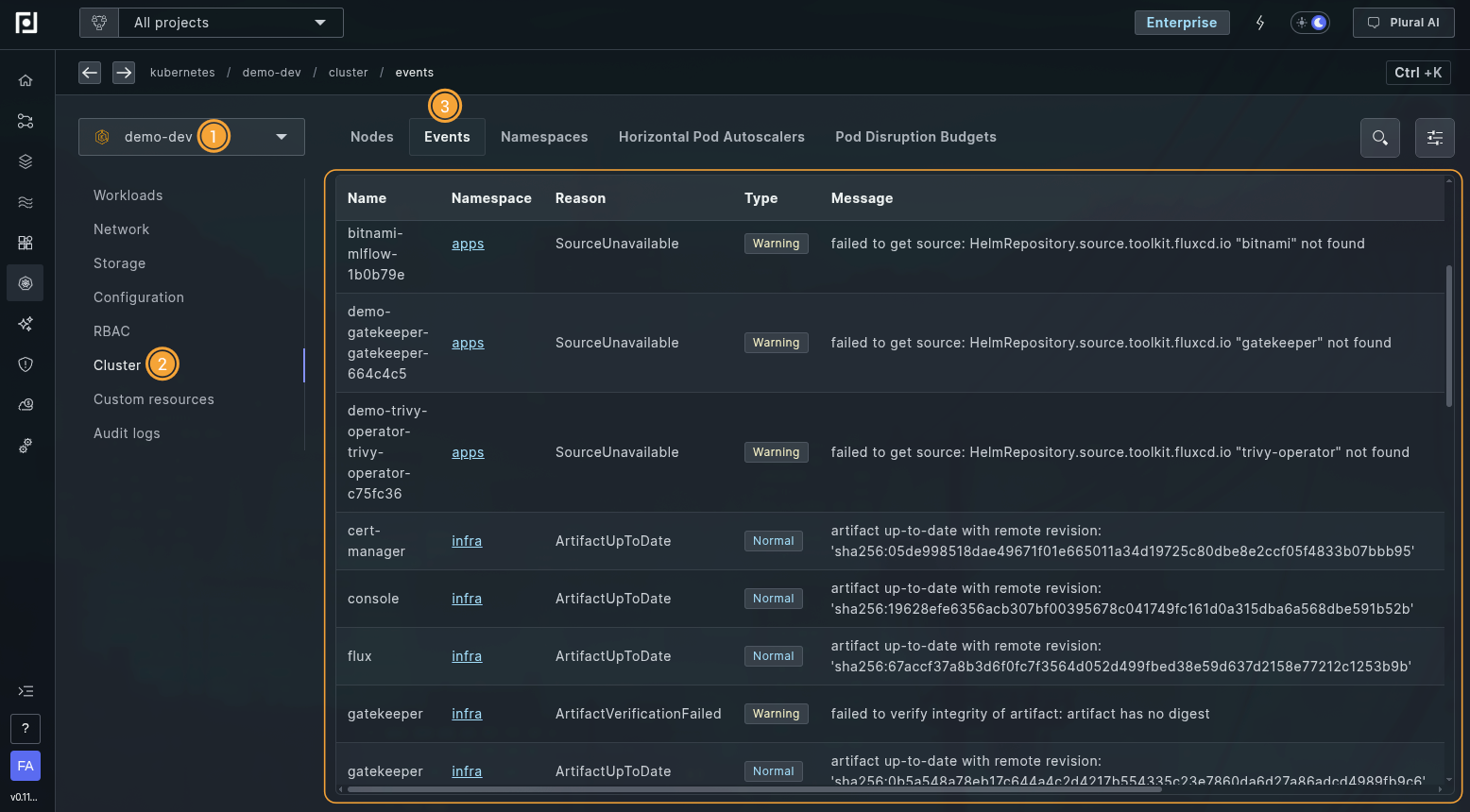This screenshot has height=812, width=1470.
Task: Open the Plural AI chat button
Action: (x=1403, y=23)
